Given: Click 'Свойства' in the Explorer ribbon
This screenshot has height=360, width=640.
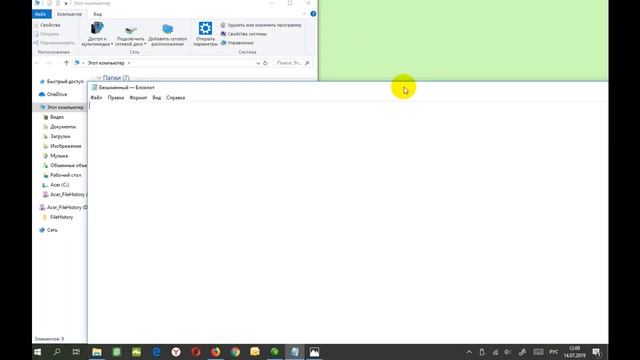Looking at the screenshot, I should tap(47, 25).
